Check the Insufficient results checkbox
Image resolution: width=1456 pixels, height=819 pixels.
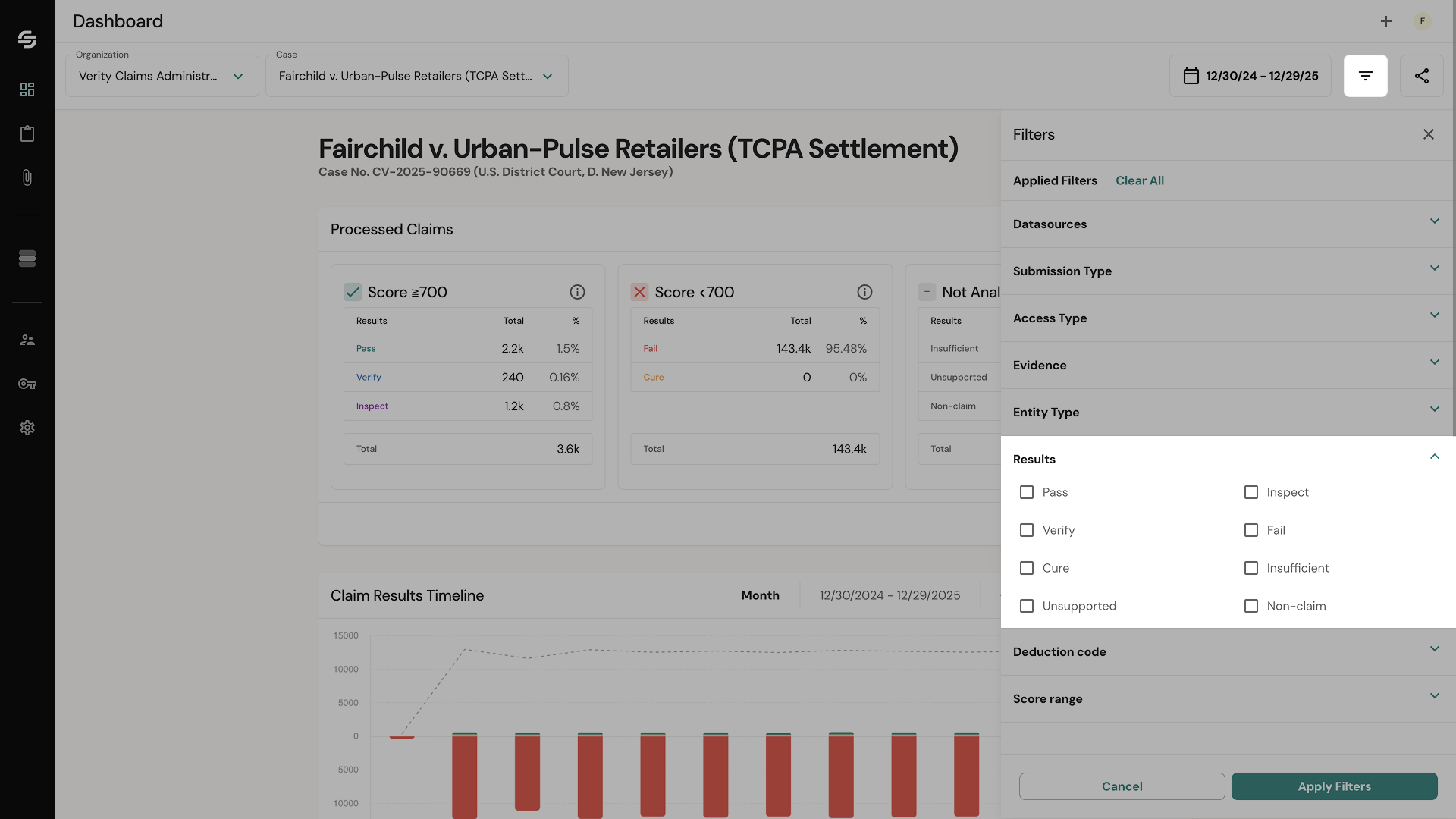[1251, 568]
